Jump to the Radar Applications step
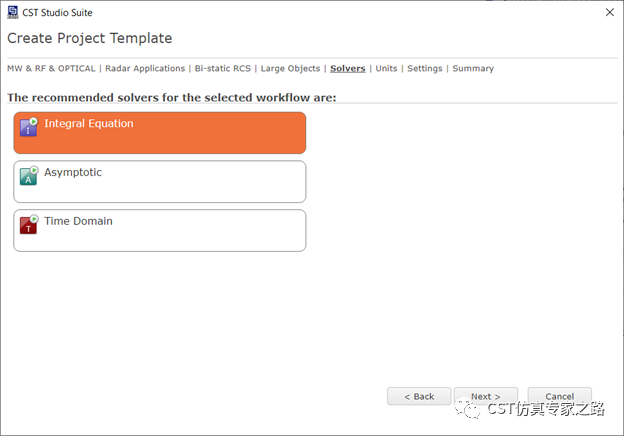Screen dimensions: 624x436 pyautogui.click(x=144, y=69)
